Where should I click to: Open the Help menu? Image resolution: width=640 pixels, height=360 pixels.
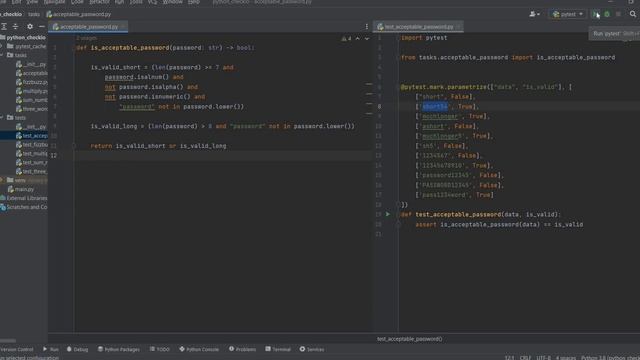(x=194, y=2)
